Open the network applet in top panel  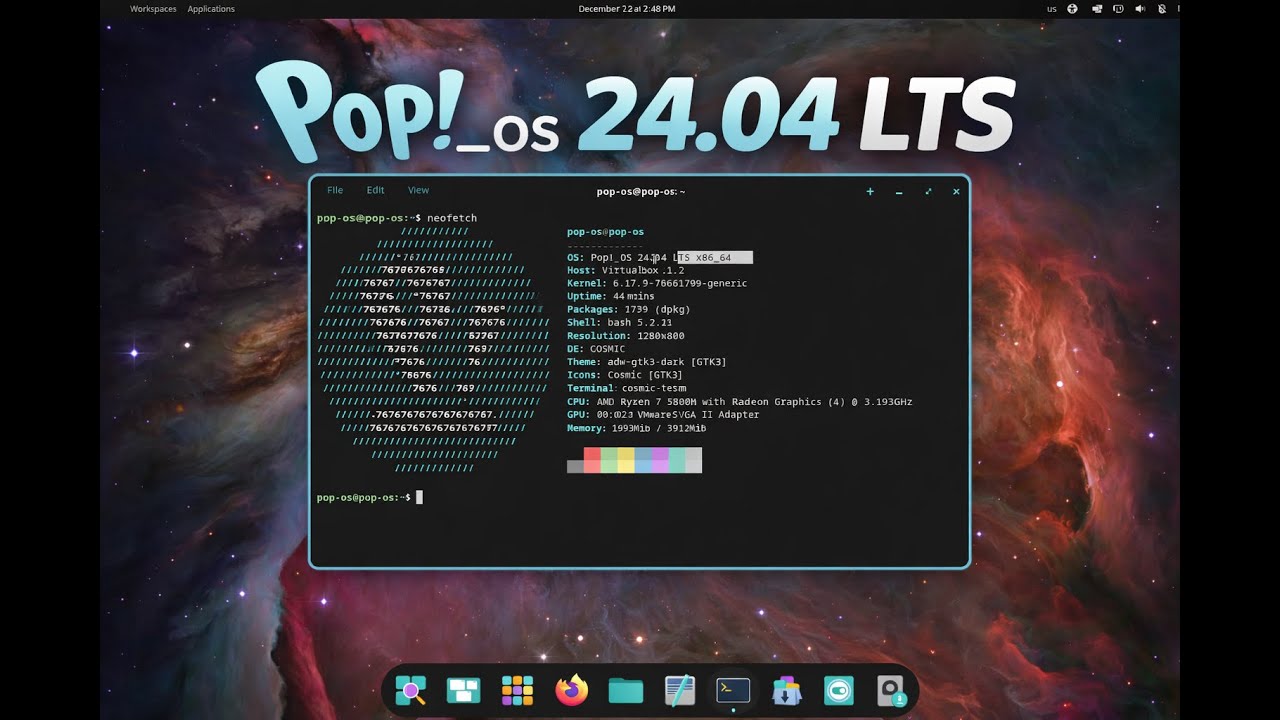1097,9
